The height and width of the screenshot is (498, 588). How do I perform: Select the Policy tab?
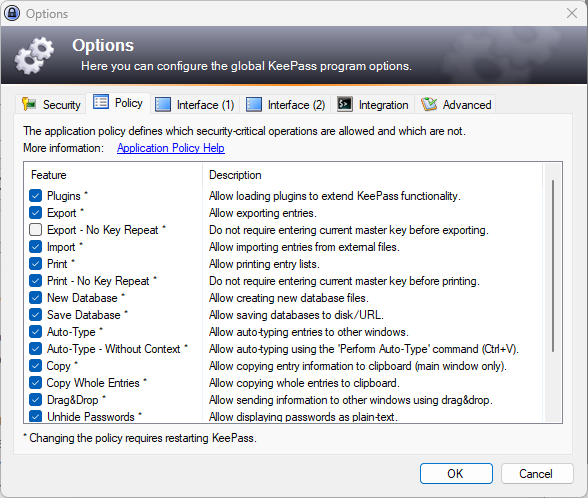pos(118,102)
